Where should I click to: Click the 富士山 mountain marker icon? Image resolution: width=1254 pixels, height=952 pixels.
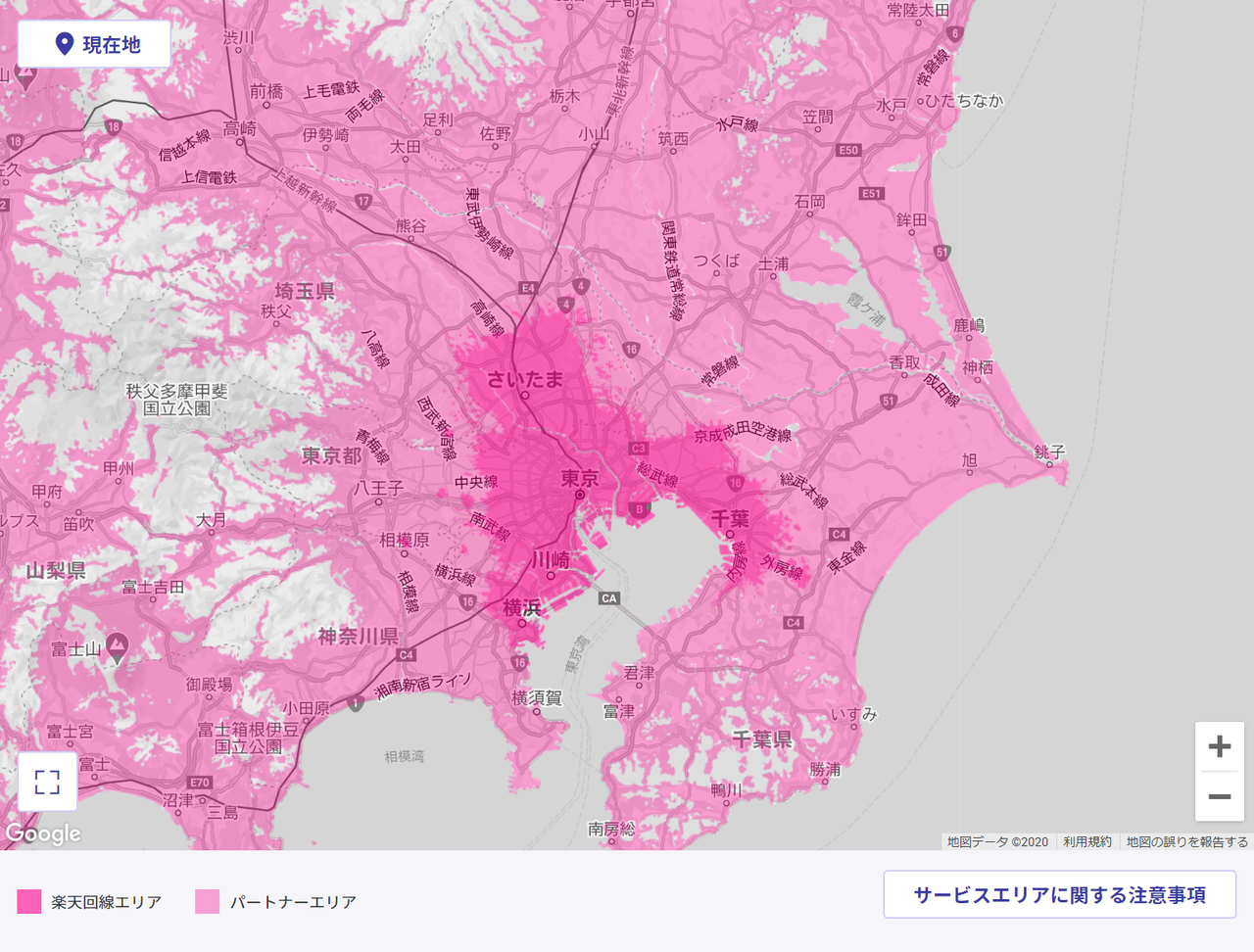click(x=117, y=645)
